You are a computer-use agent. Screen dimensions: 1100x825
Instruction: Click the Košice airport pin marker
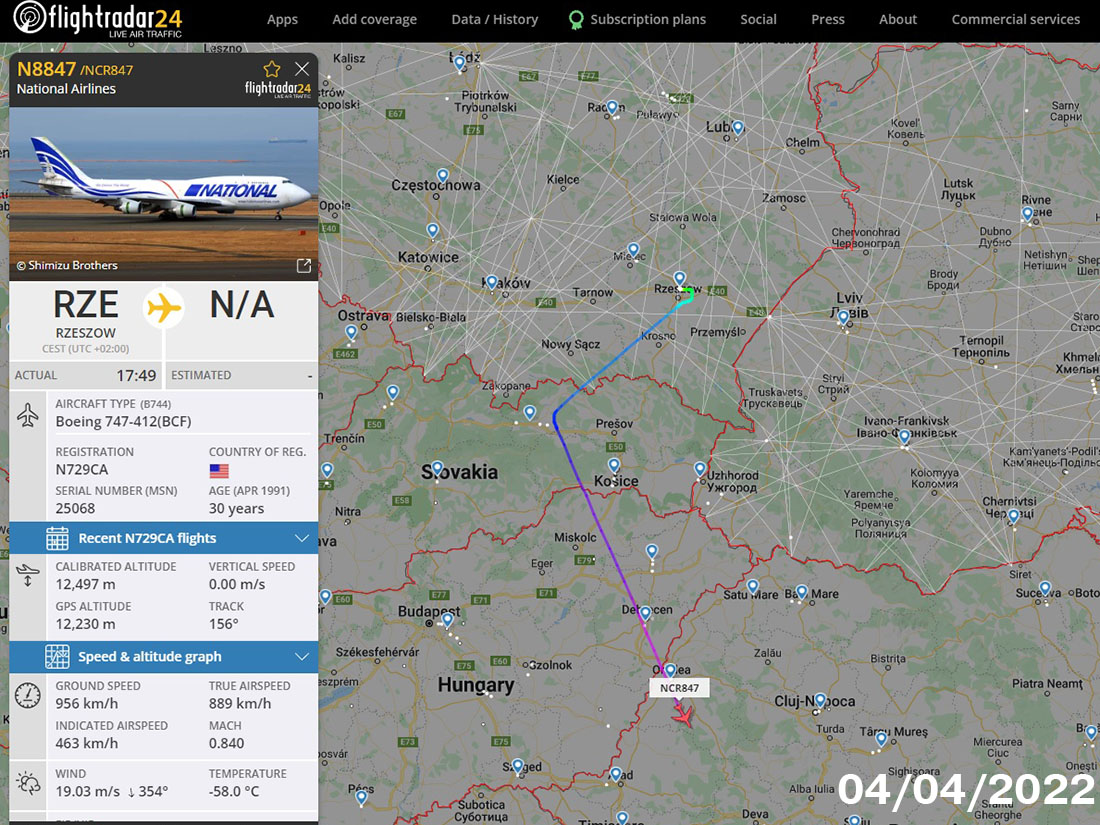[614, 466]
